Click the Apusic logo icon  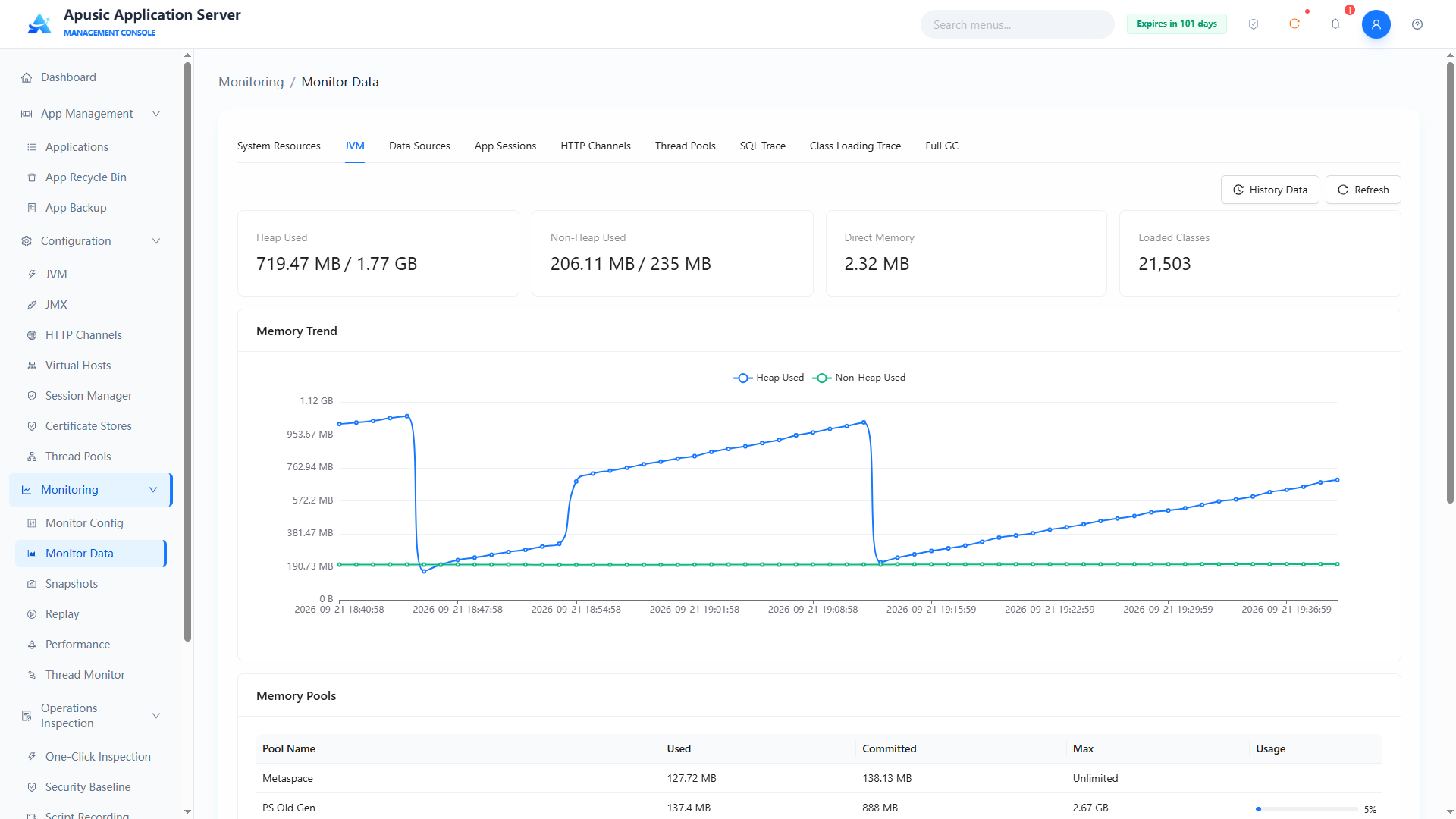39,24
